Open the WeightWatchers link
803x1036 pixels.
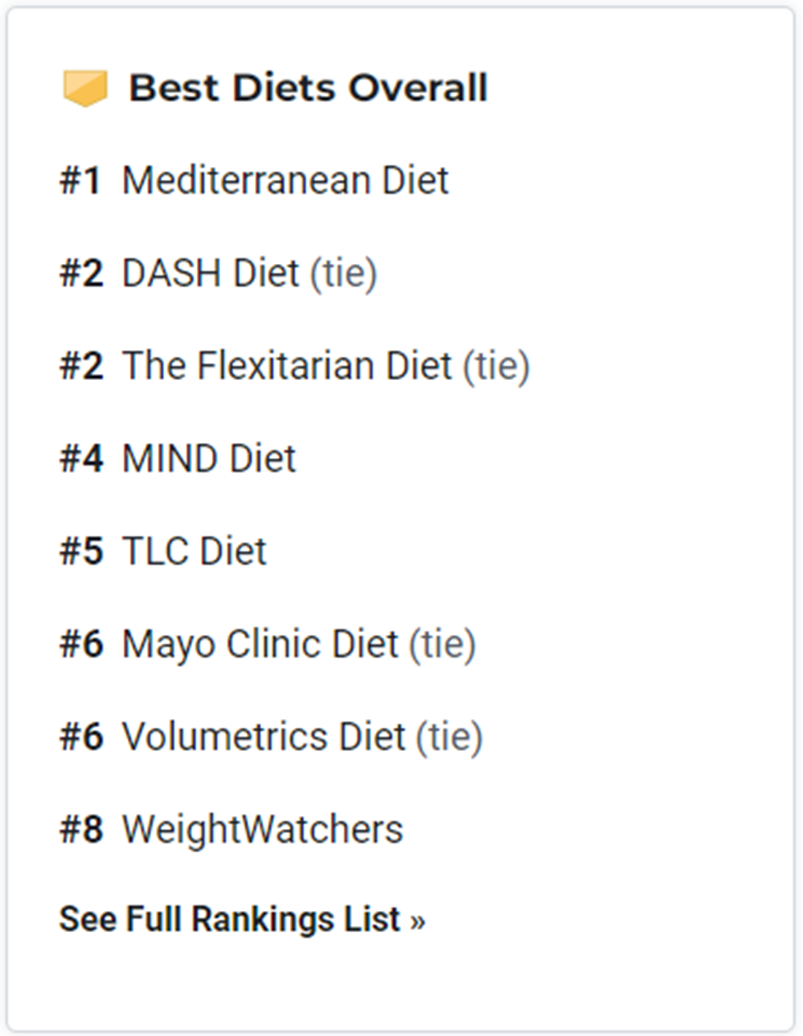[263, 830]
